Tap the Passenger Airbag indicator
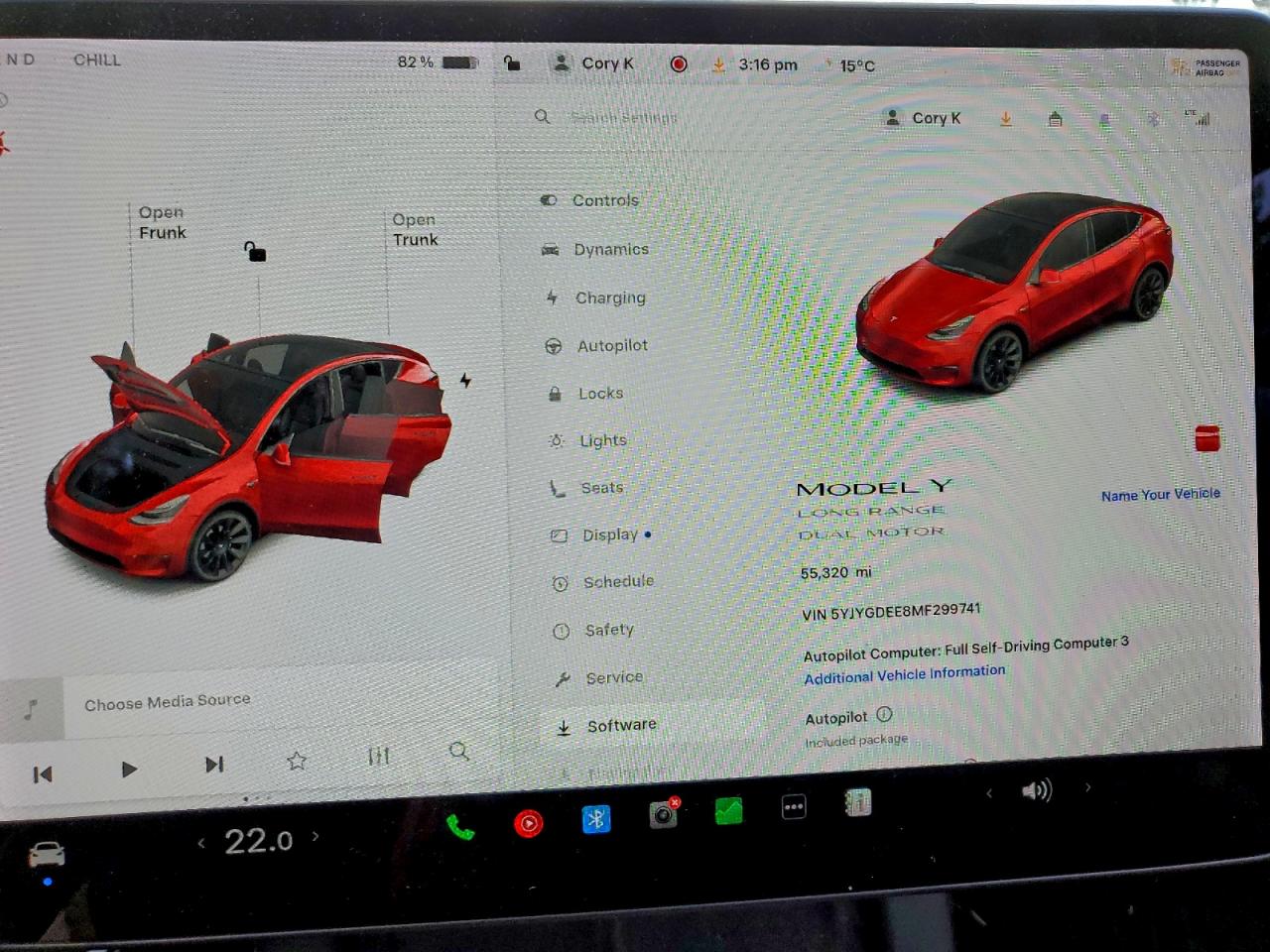The height and width of the screenshot is (952, 1270). coord(1206,66)
